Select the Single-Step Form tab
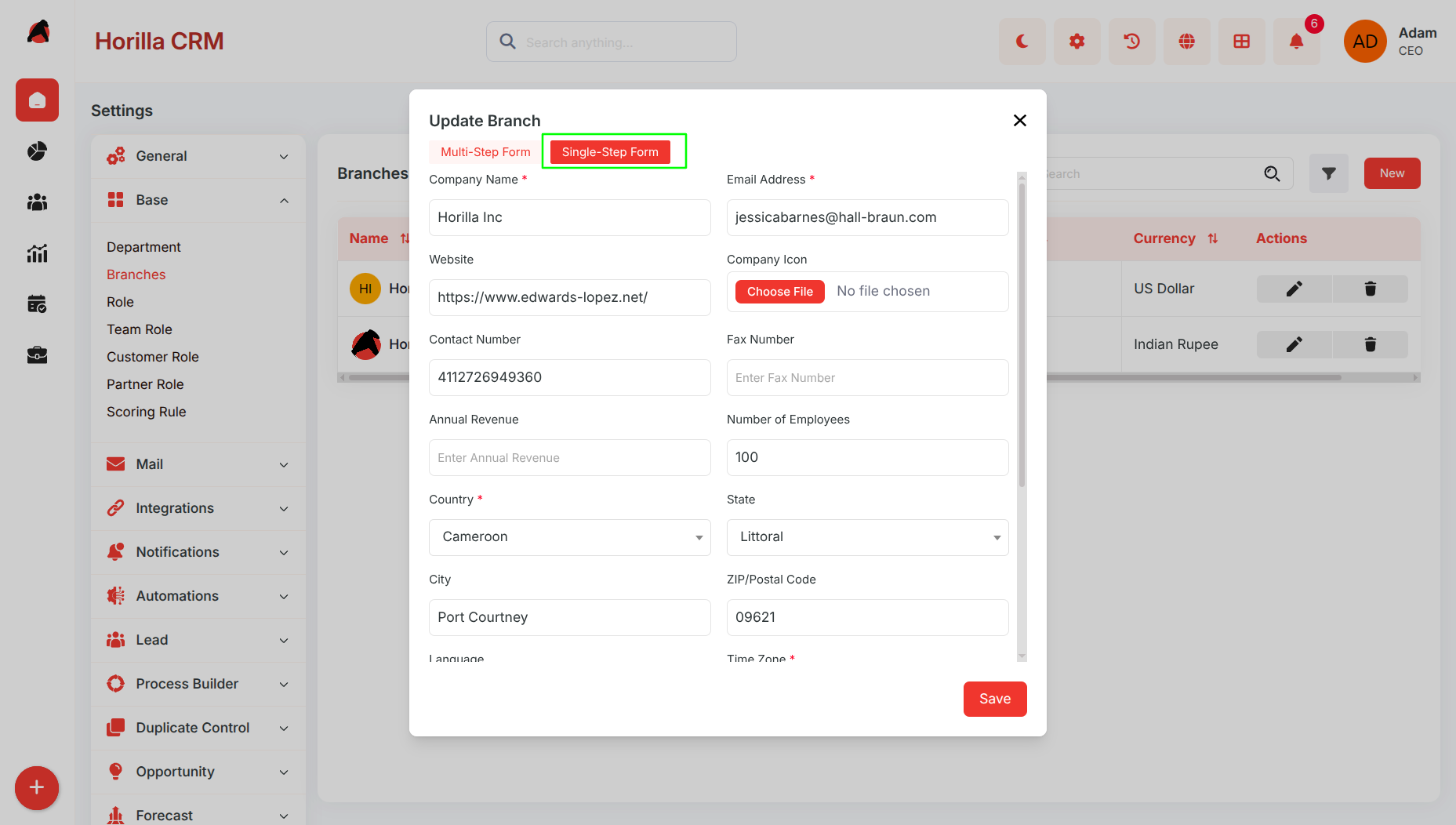 pos(610,152)
